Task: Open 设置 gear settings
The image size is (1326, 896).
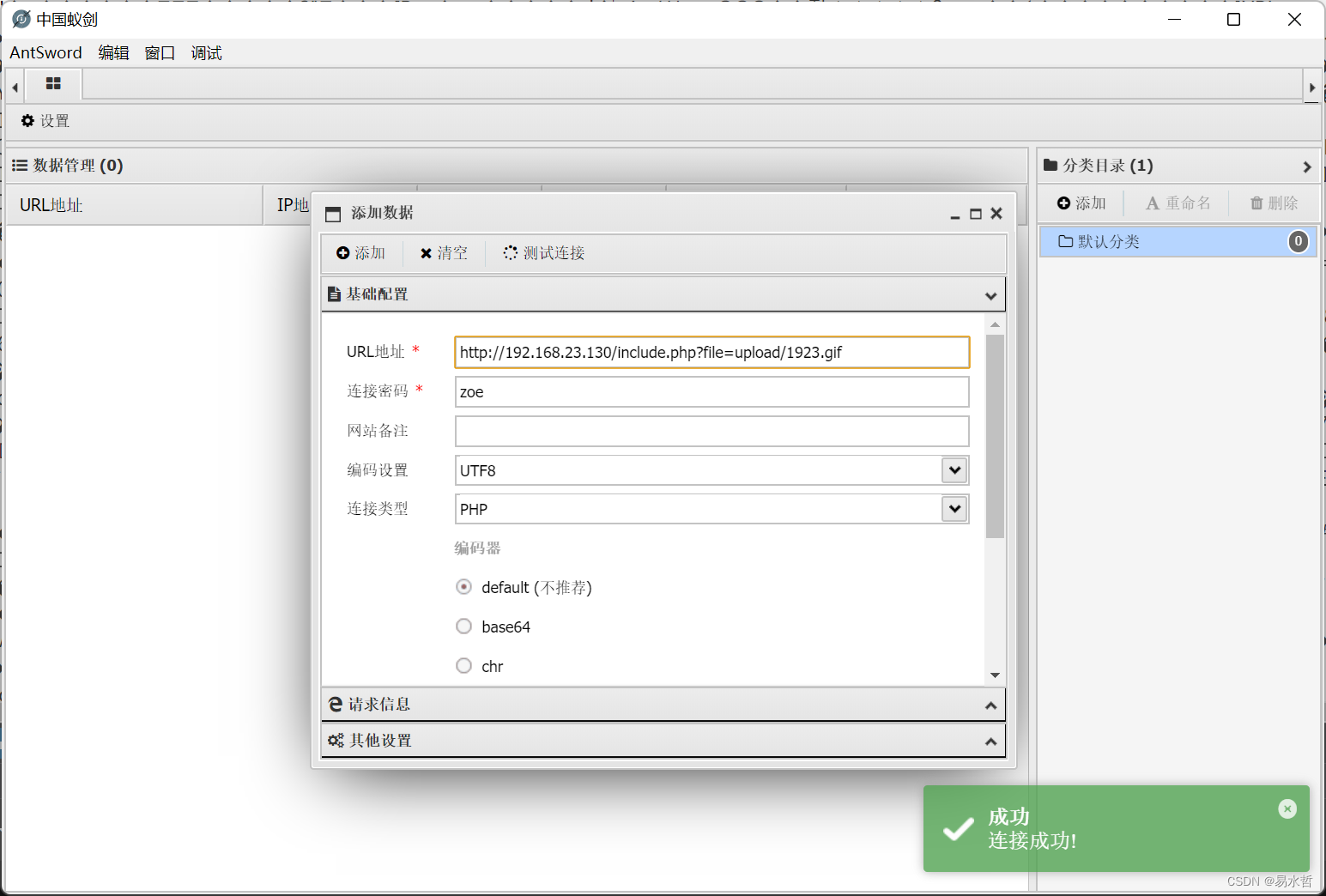Action: pos(45,121)
